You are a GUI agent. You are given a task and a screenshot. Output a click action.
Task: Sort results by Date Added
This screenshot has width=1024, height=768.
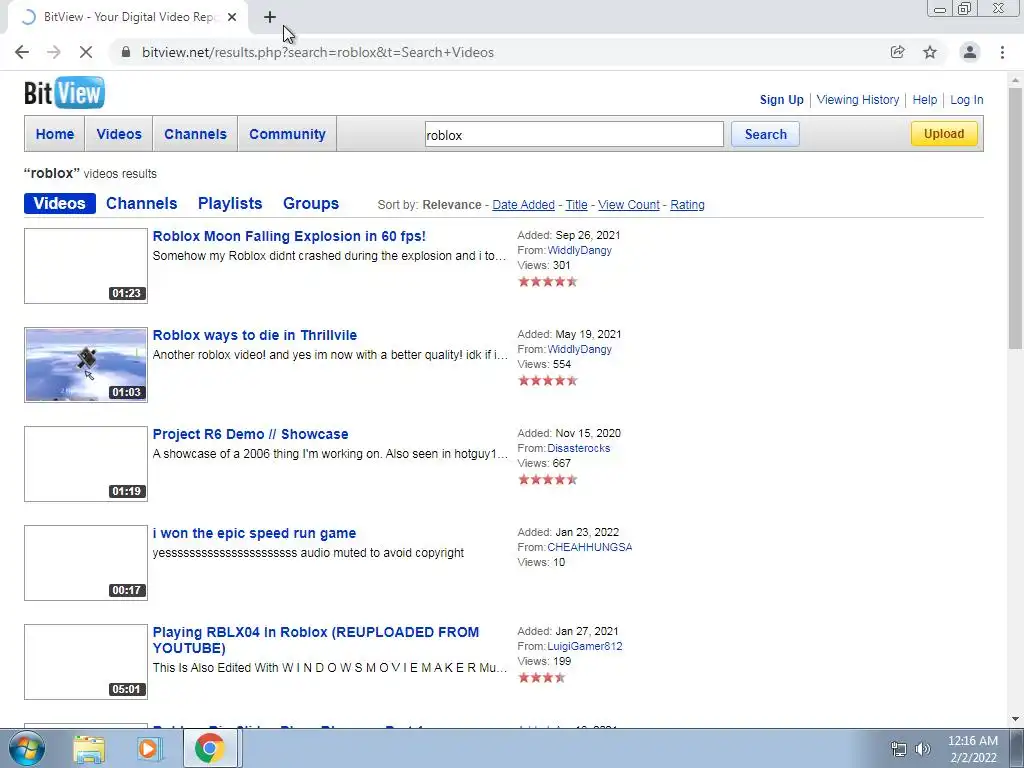click(523, 204)
